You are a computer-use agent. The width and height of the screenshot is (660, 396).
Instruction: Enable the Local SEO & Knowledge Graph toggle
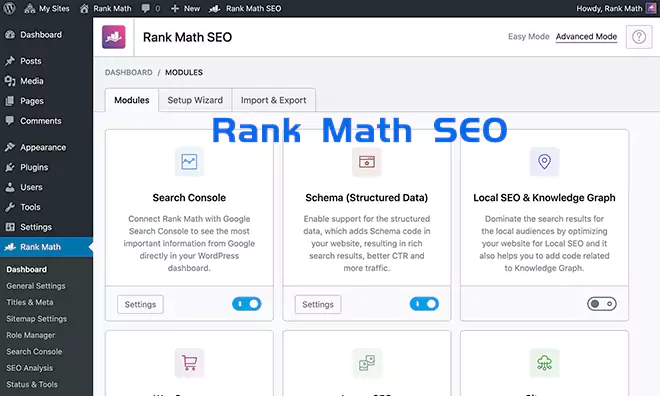click(x=602, y=304)
